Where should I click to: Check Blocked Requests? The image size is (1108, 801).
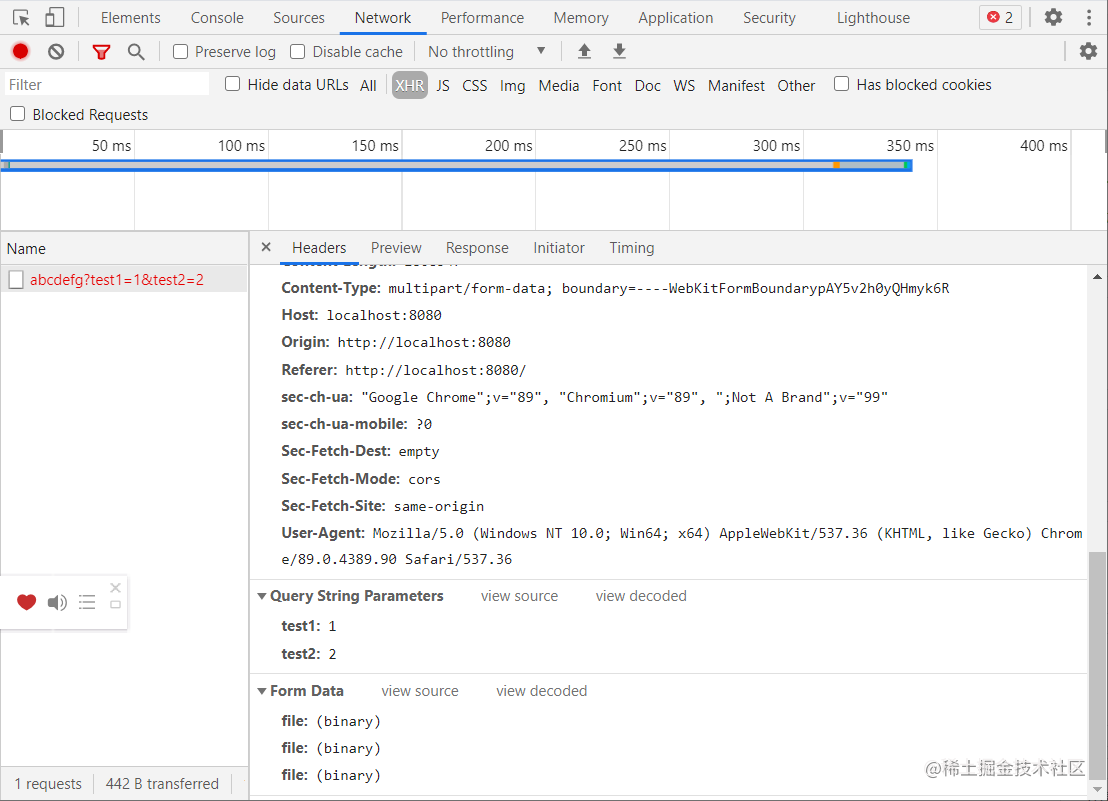[18, 114]
